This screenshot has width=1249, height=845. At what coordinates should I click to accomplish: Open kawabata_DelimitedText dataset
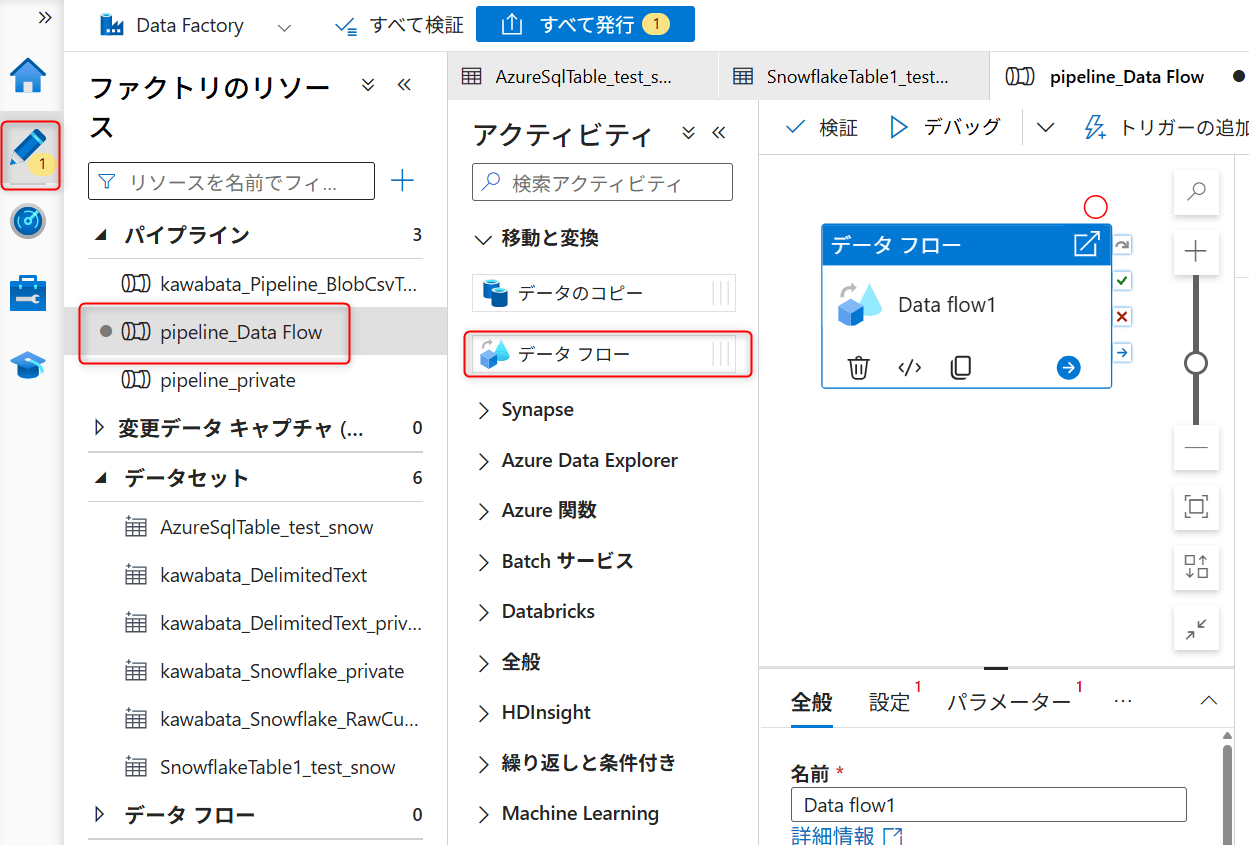click(263, 575)
